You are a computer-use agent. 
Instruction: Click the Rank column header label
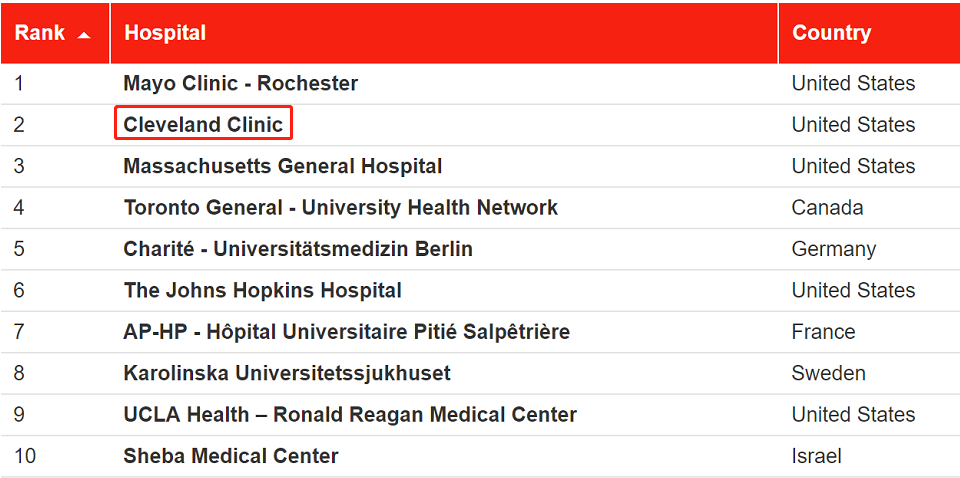(40, 33)
